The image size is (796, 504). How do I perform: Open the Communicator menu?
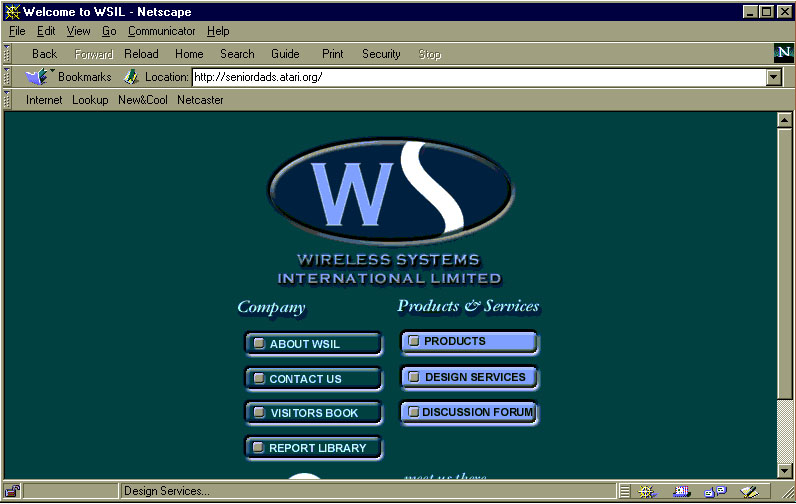161,31
